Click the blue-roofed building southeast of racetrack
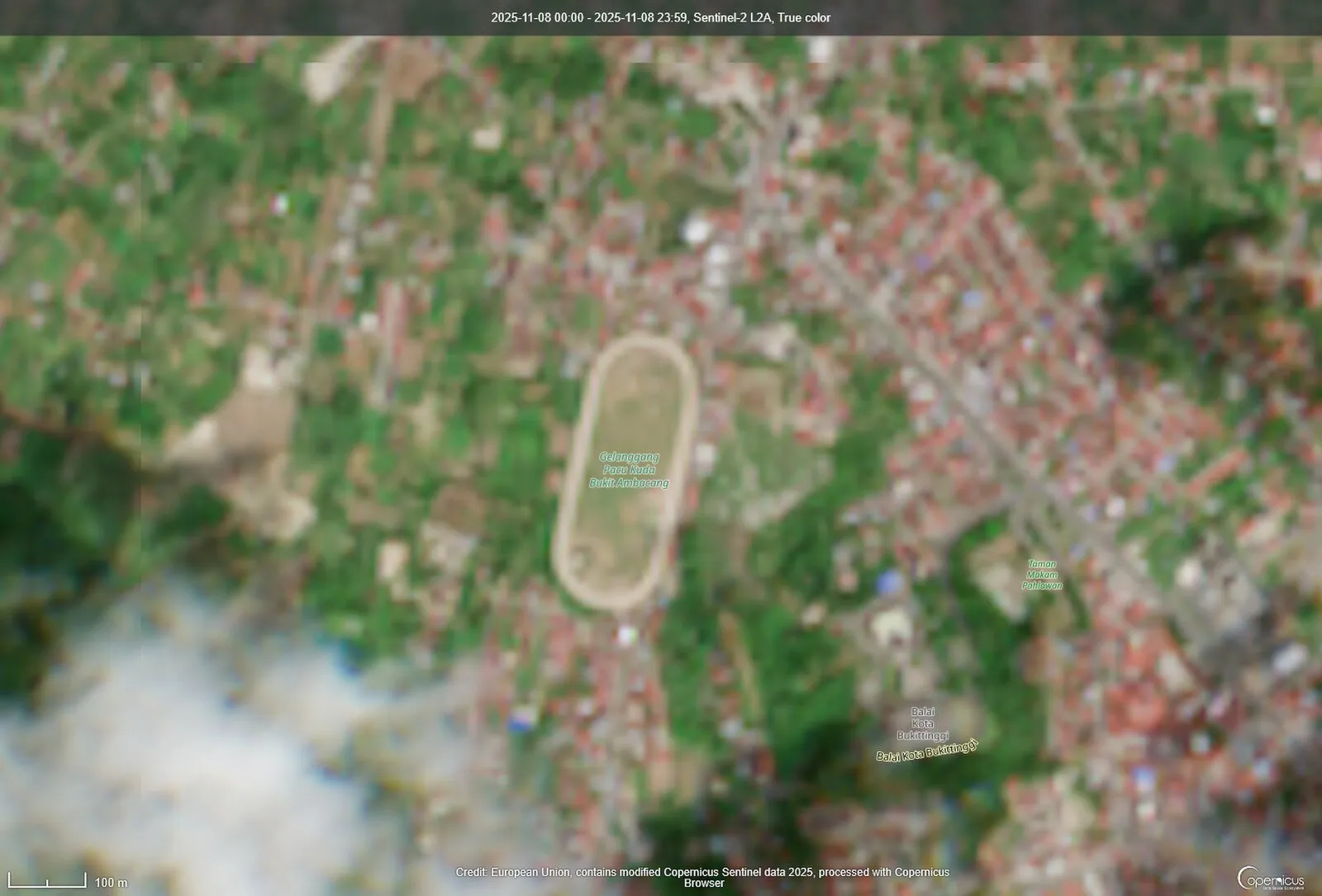 887,581
